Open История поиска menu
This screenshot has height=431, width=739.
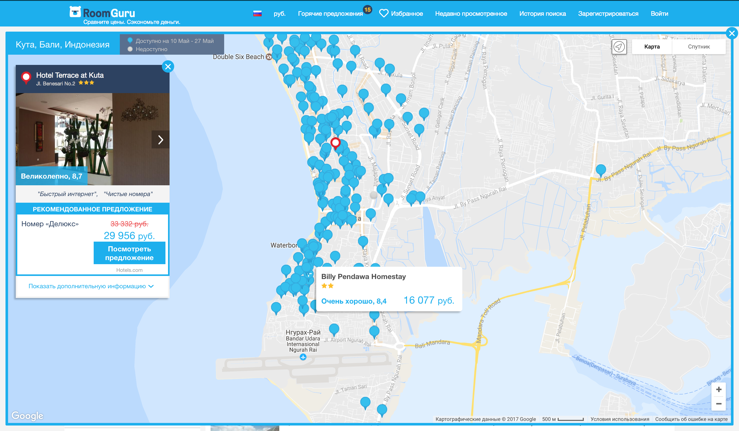tap(542, 14)
